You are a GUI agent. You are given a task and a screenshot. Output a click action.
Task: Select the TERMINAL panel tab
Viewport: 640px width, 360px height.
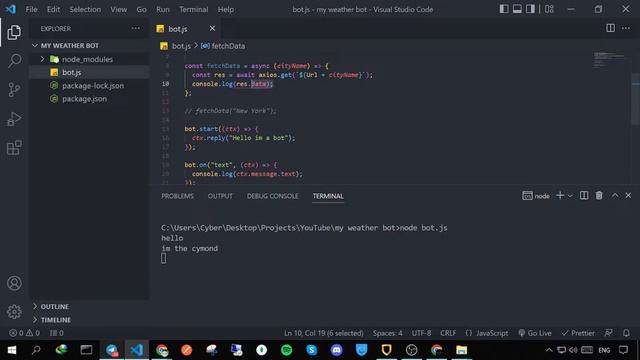click(x=328, y=196)
